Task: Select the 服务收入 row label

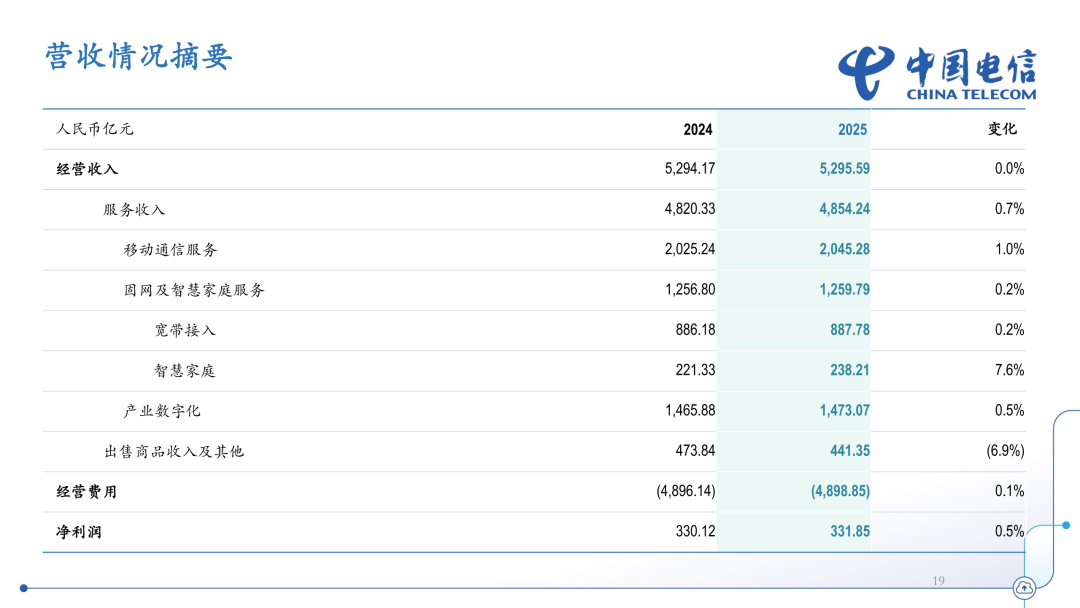Action: (134, 210)
